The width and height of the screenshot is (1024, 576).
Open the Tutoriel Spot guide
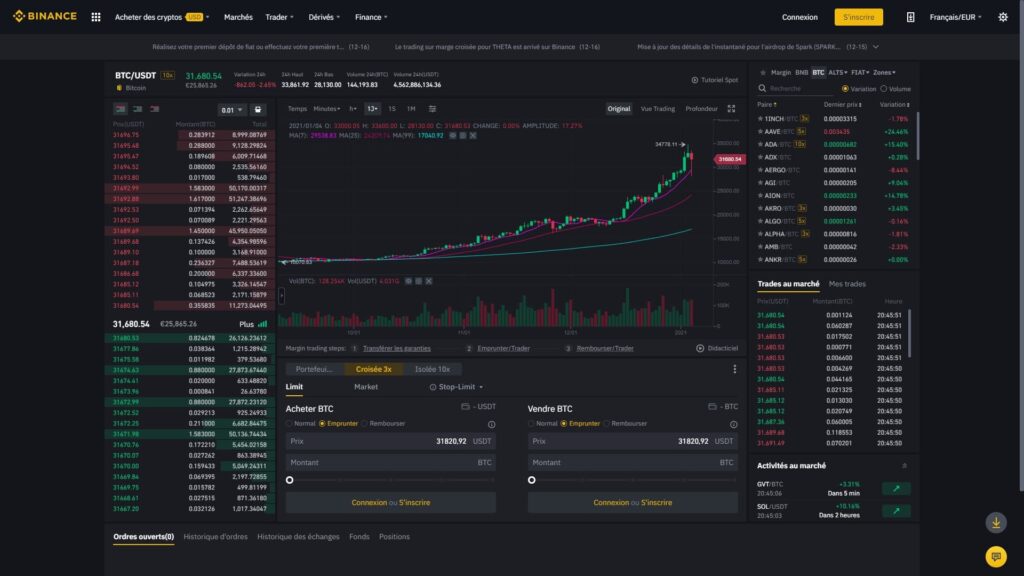click(714, 80)
